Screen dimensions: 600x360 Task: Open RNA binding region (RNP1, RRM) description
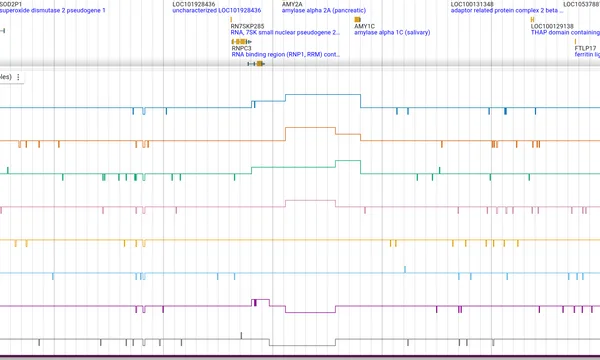click(x=285, y=55)
